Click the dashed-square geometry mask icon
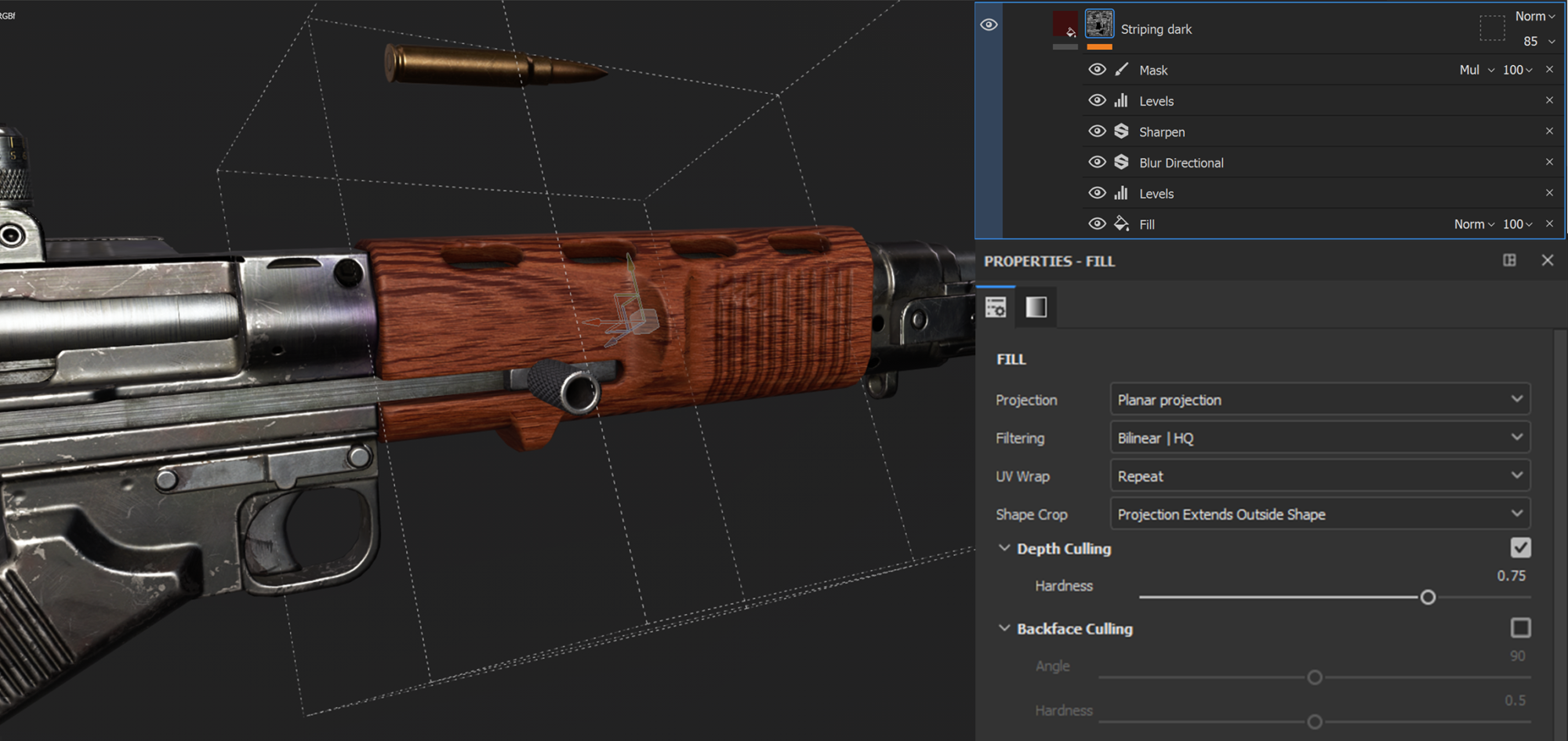This screenshot has width=1568, height=741. pyautogui.click(x=1492, y=29)
